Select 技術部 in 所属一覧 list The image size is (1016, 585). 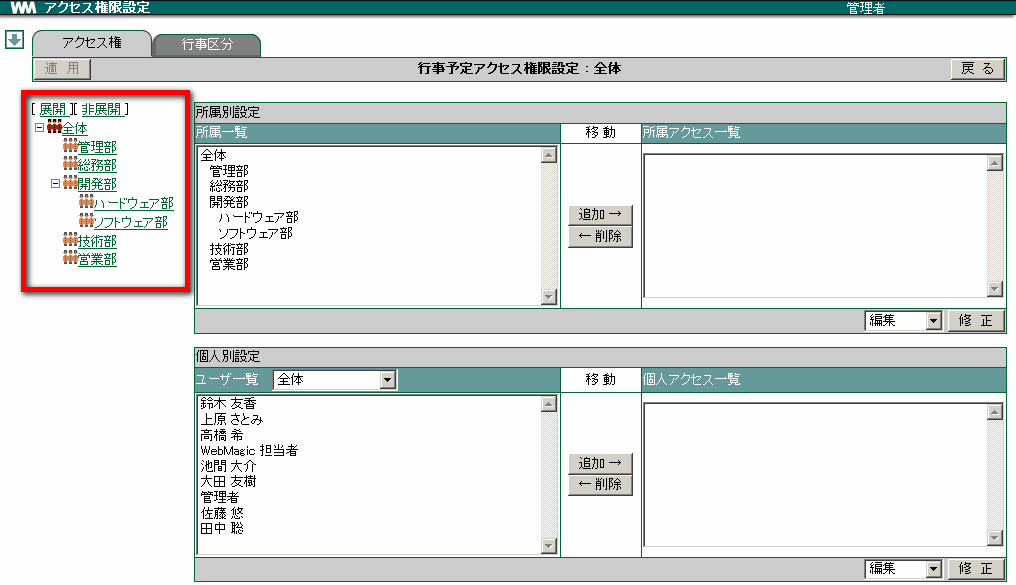tap(229, 249)
